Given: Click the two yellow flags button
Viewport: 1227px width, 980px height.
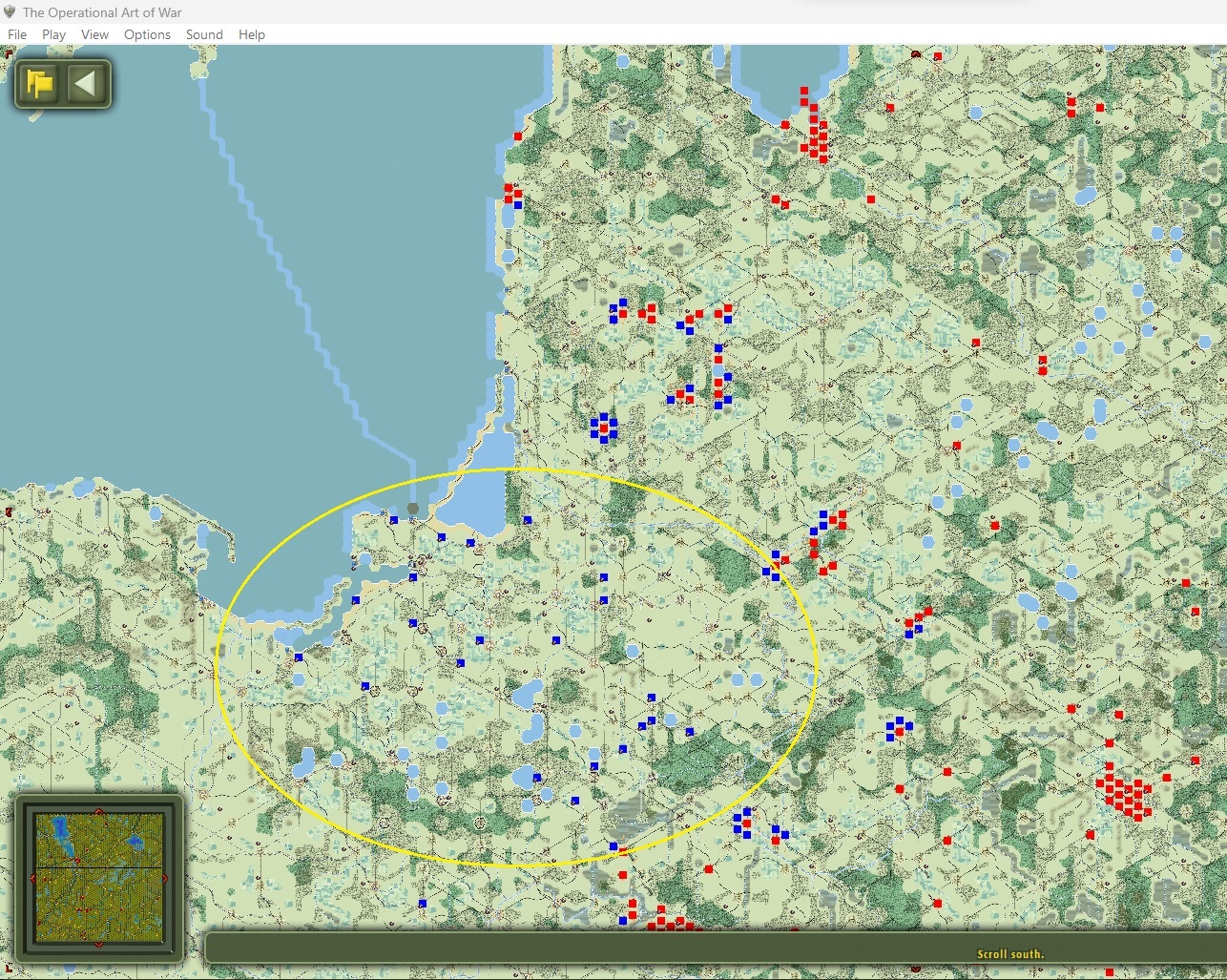Looking at the screenshot, I should [x=40, y=84].
